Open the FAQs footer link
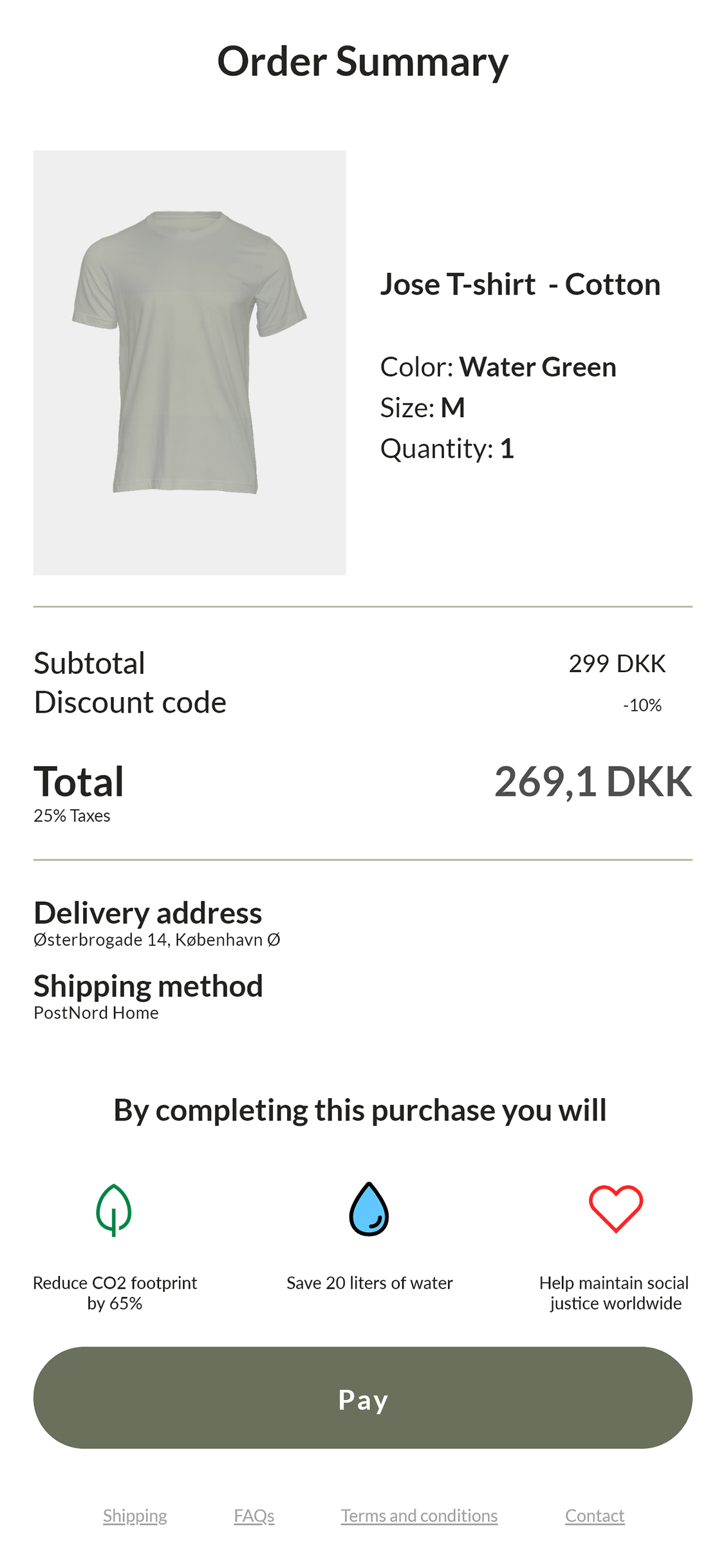This screenshot has height=1568, width=726. [254, 1516]
